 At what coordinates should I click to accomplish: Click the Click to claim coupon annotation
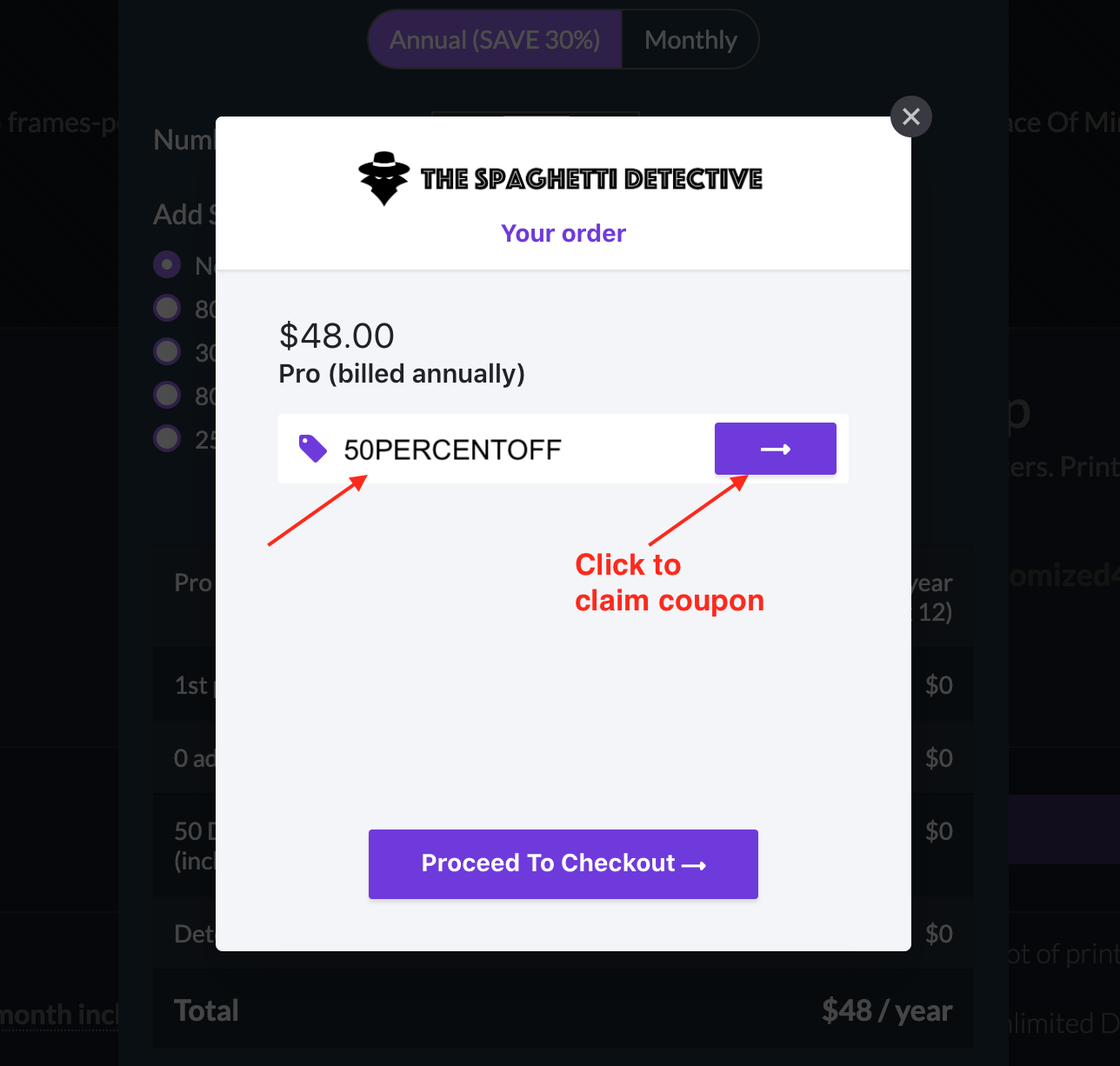coord(670,583)
